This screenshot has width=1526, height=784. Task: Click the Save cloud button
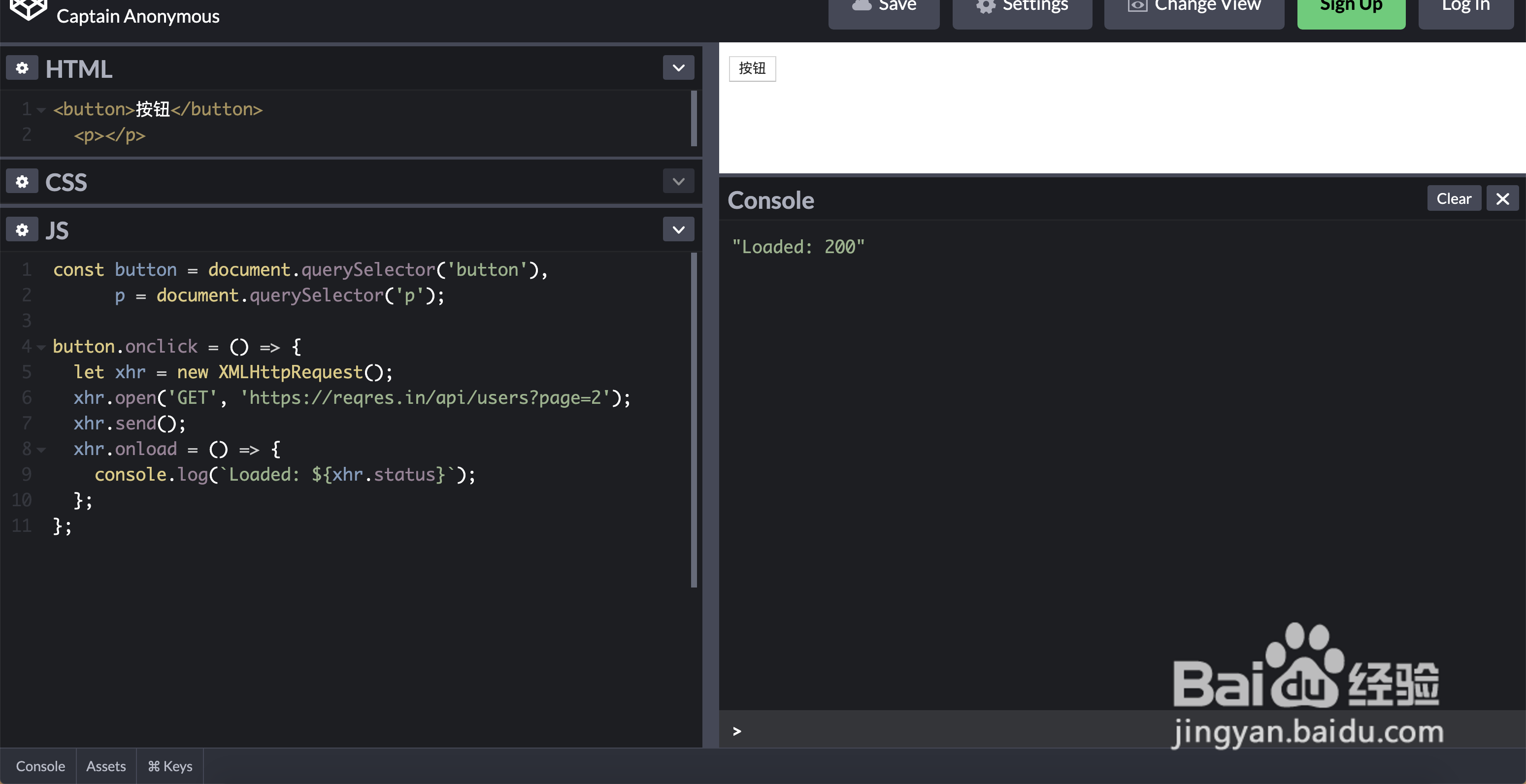coord(883,8)
